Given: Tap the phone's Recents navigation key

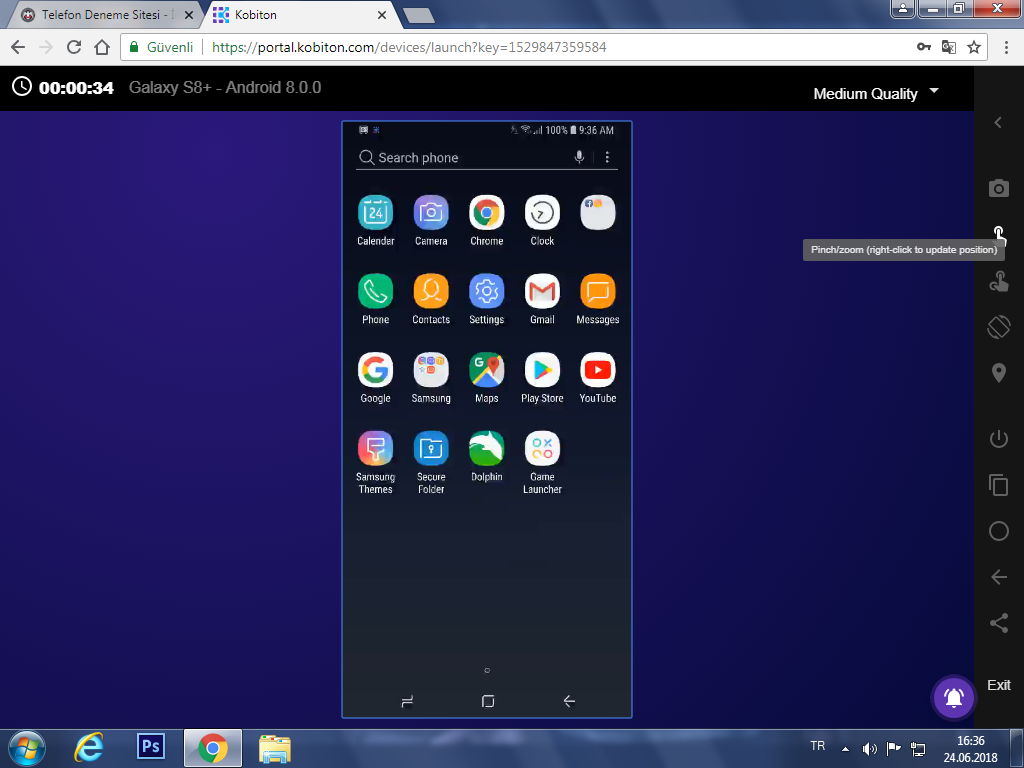Looking at the screenshot, I should click(x=407, y=701).
